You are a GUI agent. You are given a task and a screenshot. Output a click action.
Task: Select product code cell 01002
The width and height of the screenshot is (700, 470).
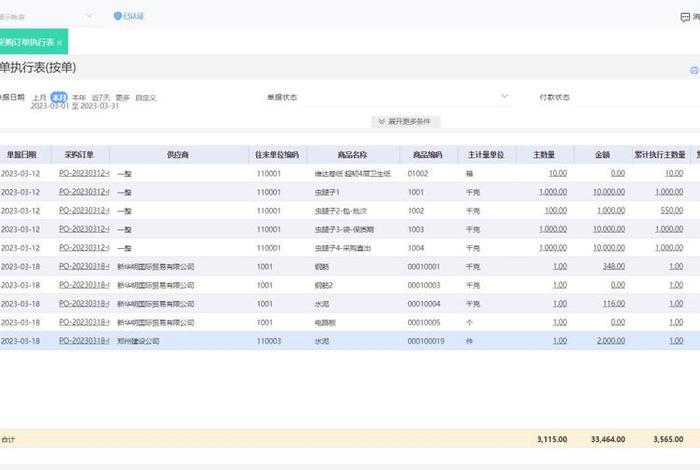[x=417, y=173]
